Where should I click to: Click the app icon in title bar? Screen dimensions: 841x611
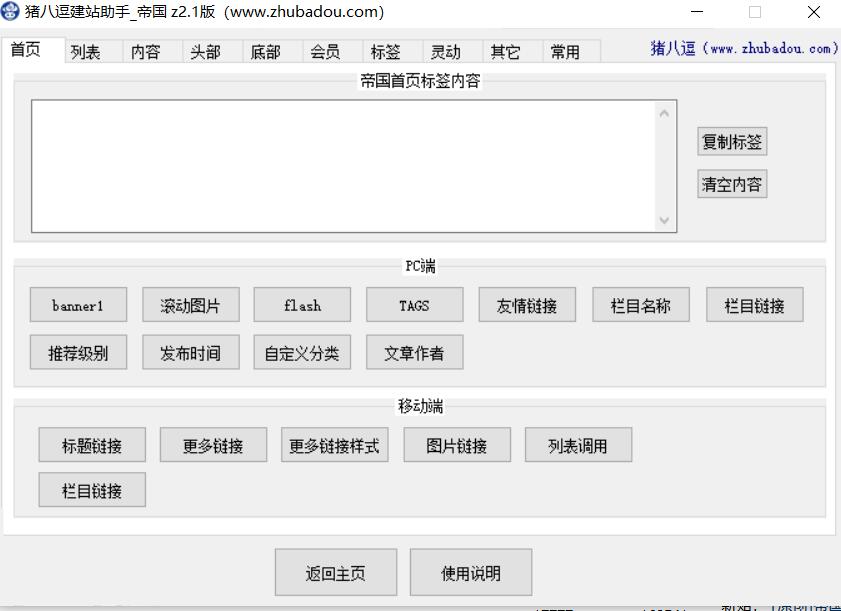pos(11,12)
